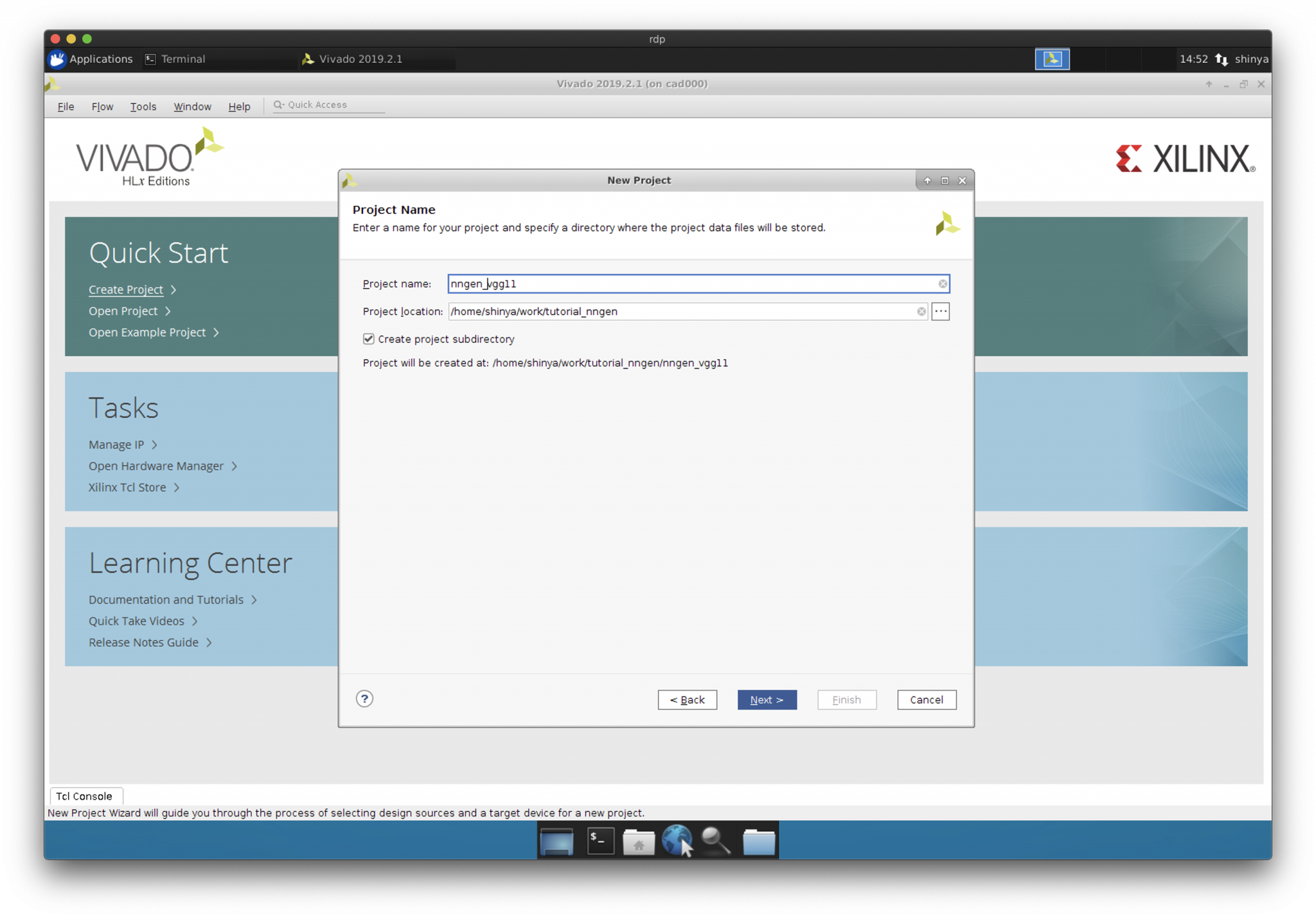Cancel the New Project dialog

926,699
